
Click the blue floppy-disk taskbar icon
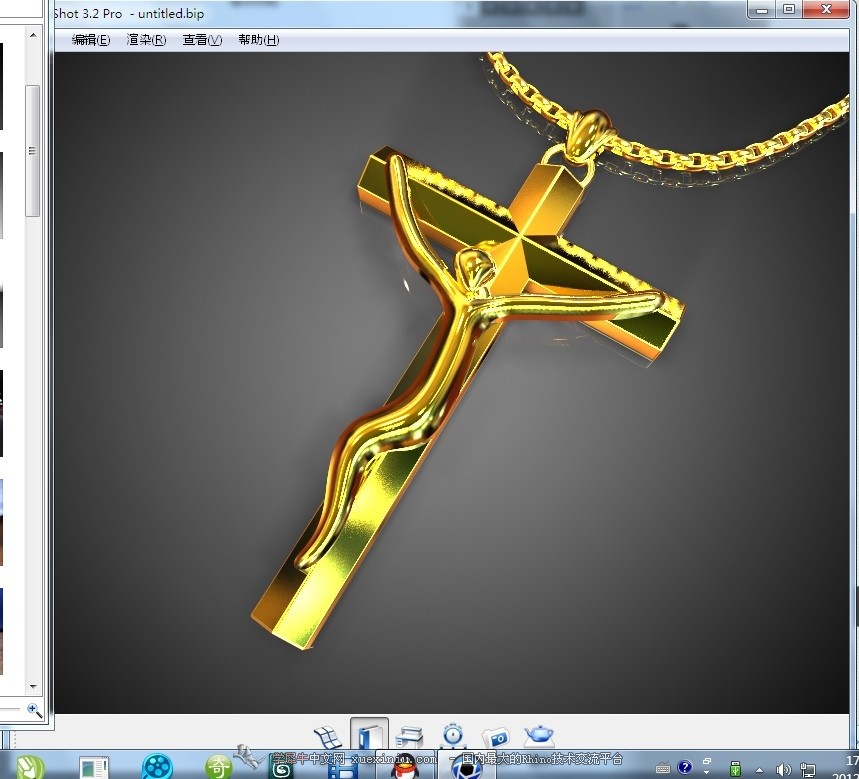pyautogui.click(x=343, y=769)
